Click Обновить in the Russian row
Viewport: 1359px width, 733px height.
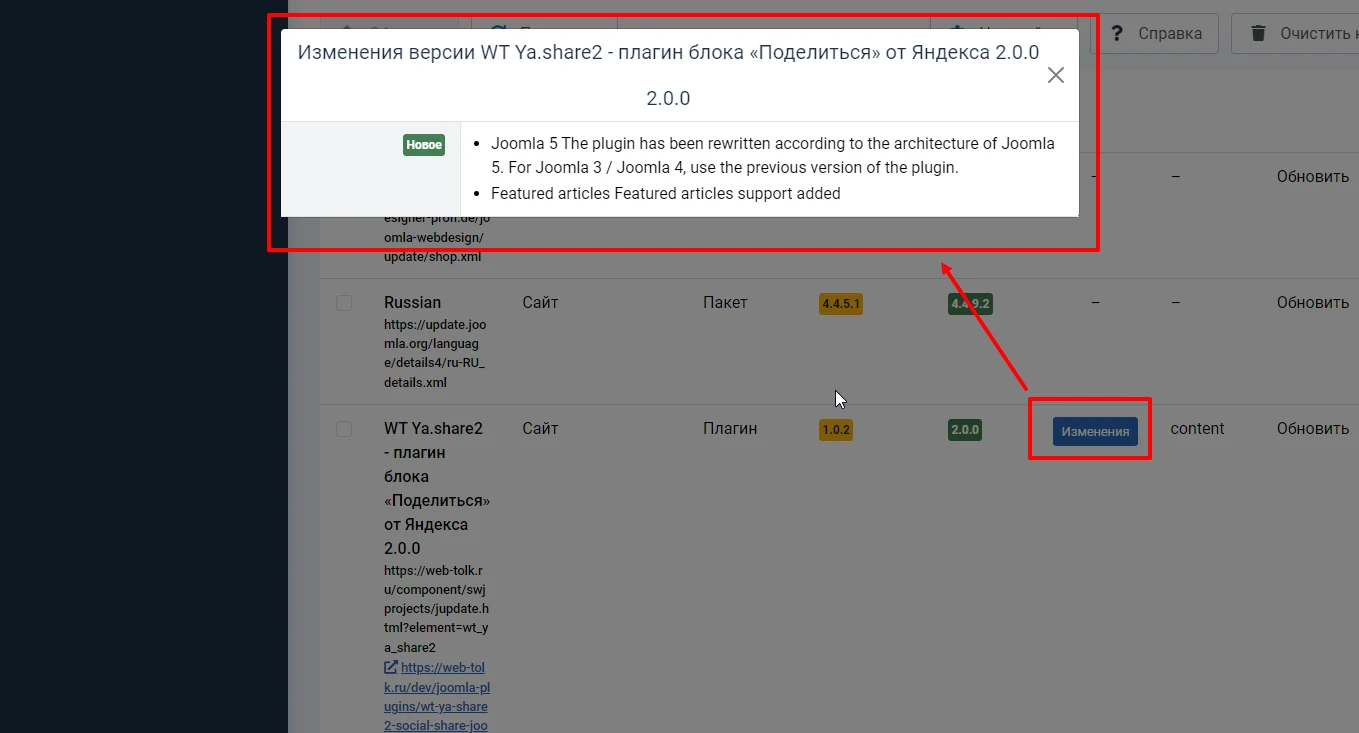pos(1312,303)
